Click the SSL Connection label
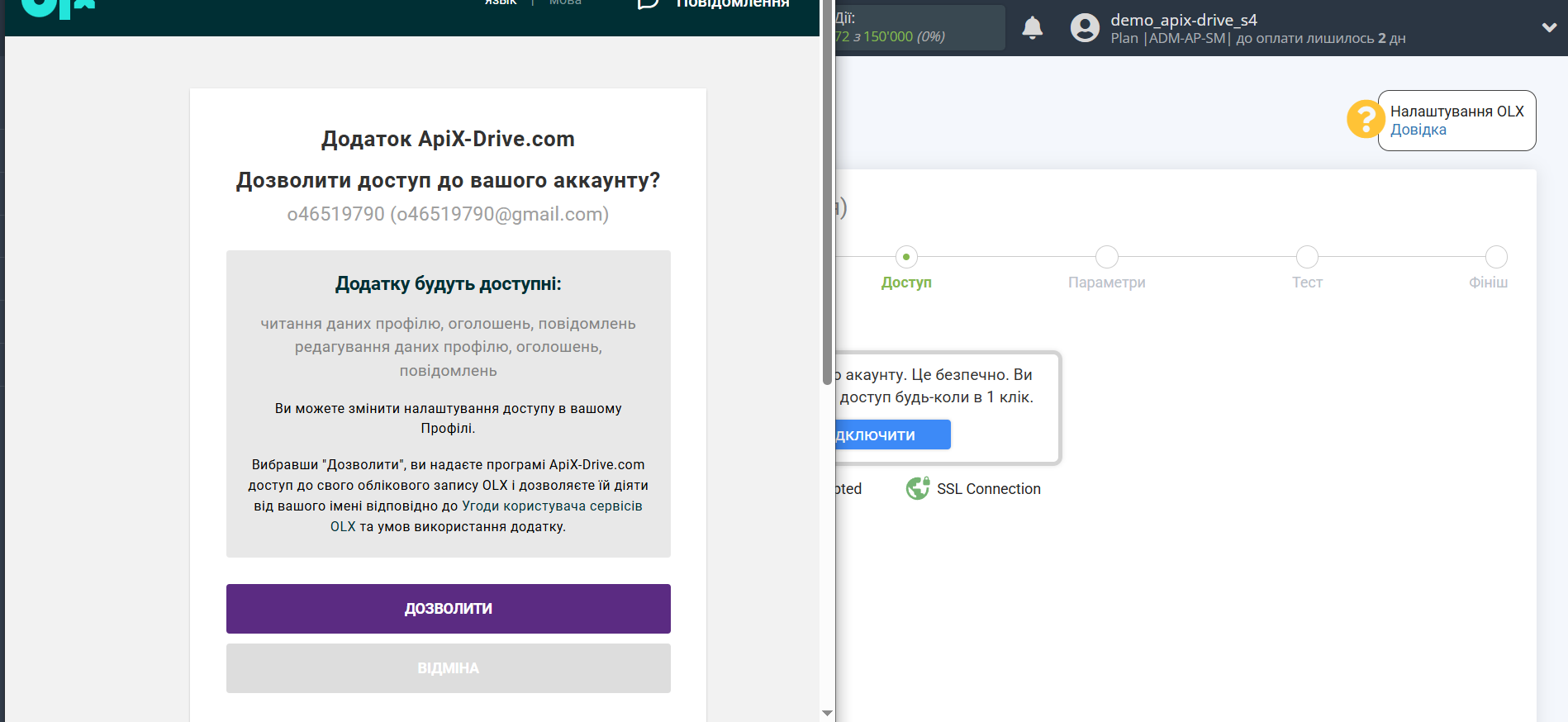This screenshot has width=1568, height=722. click(989, 489)
